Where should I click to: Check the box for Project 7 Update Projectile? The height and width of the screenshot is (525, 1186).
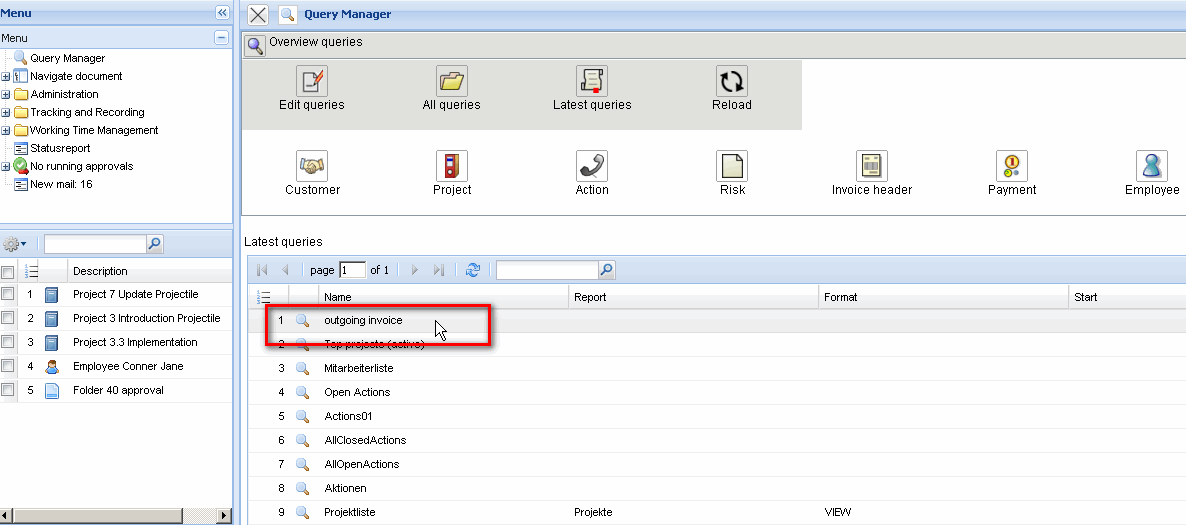pyautogui.click(x=8, y=294)
